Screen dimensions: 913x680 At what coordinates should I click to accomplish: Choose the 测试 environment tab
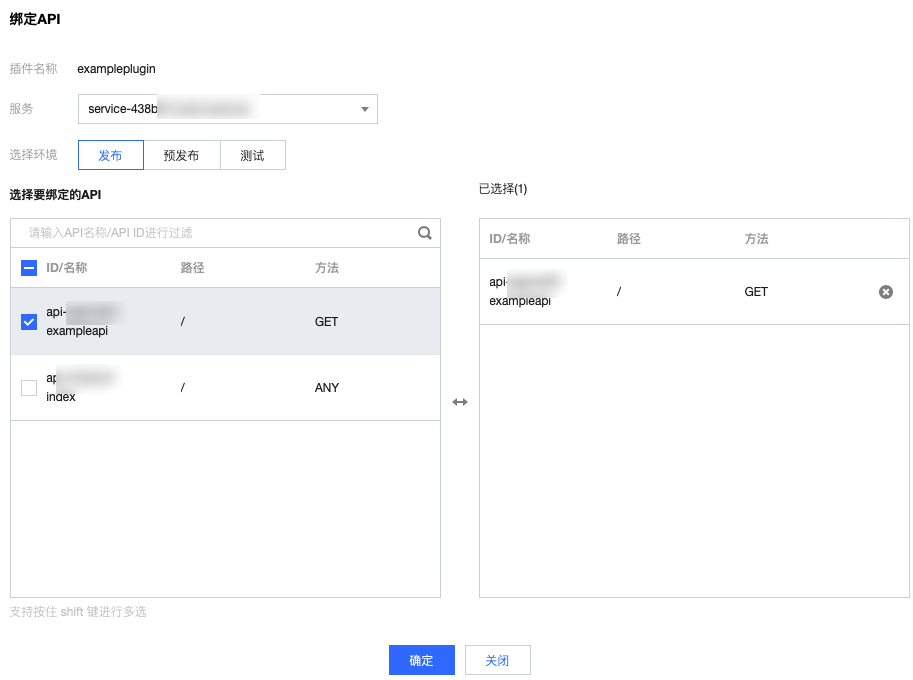[252, 155]
